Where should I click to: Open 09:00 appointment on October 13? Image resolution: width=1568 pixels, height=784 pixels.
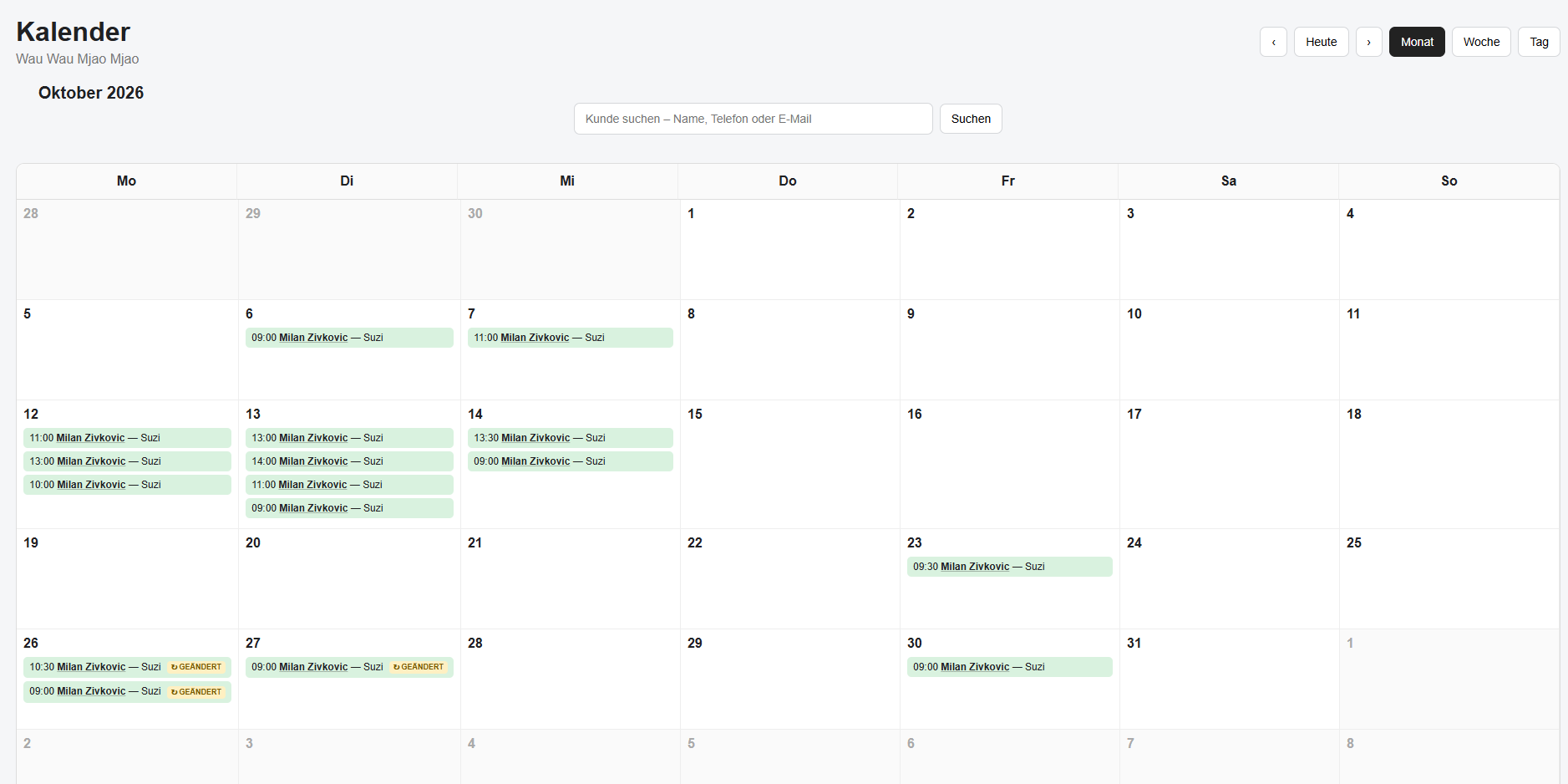(x=349, y=508)
